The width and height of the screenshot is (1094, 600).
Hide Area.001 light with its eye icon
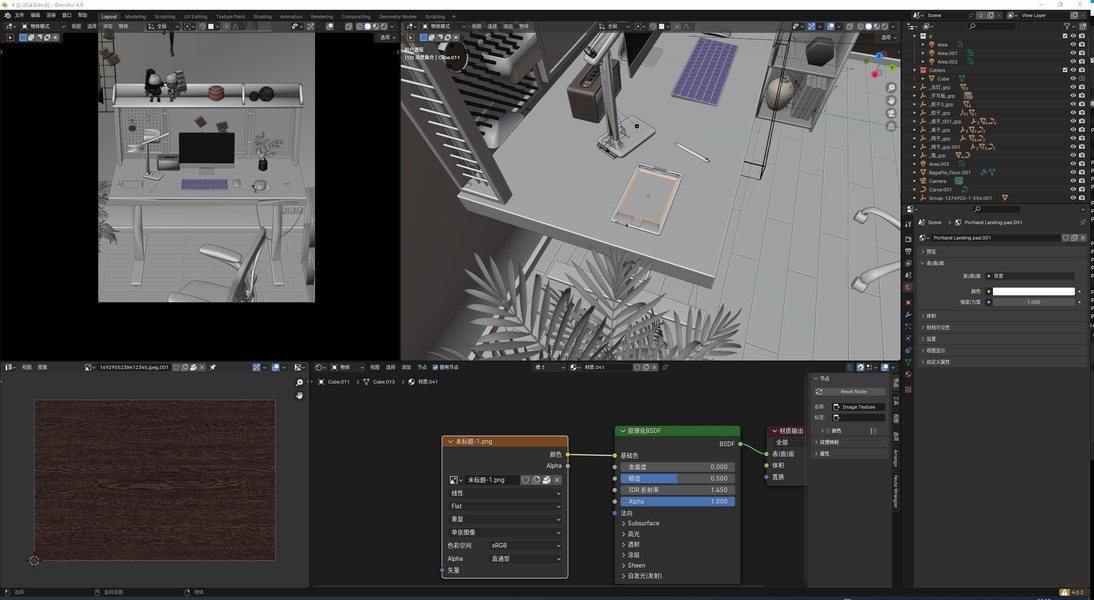coord(1073,53)
